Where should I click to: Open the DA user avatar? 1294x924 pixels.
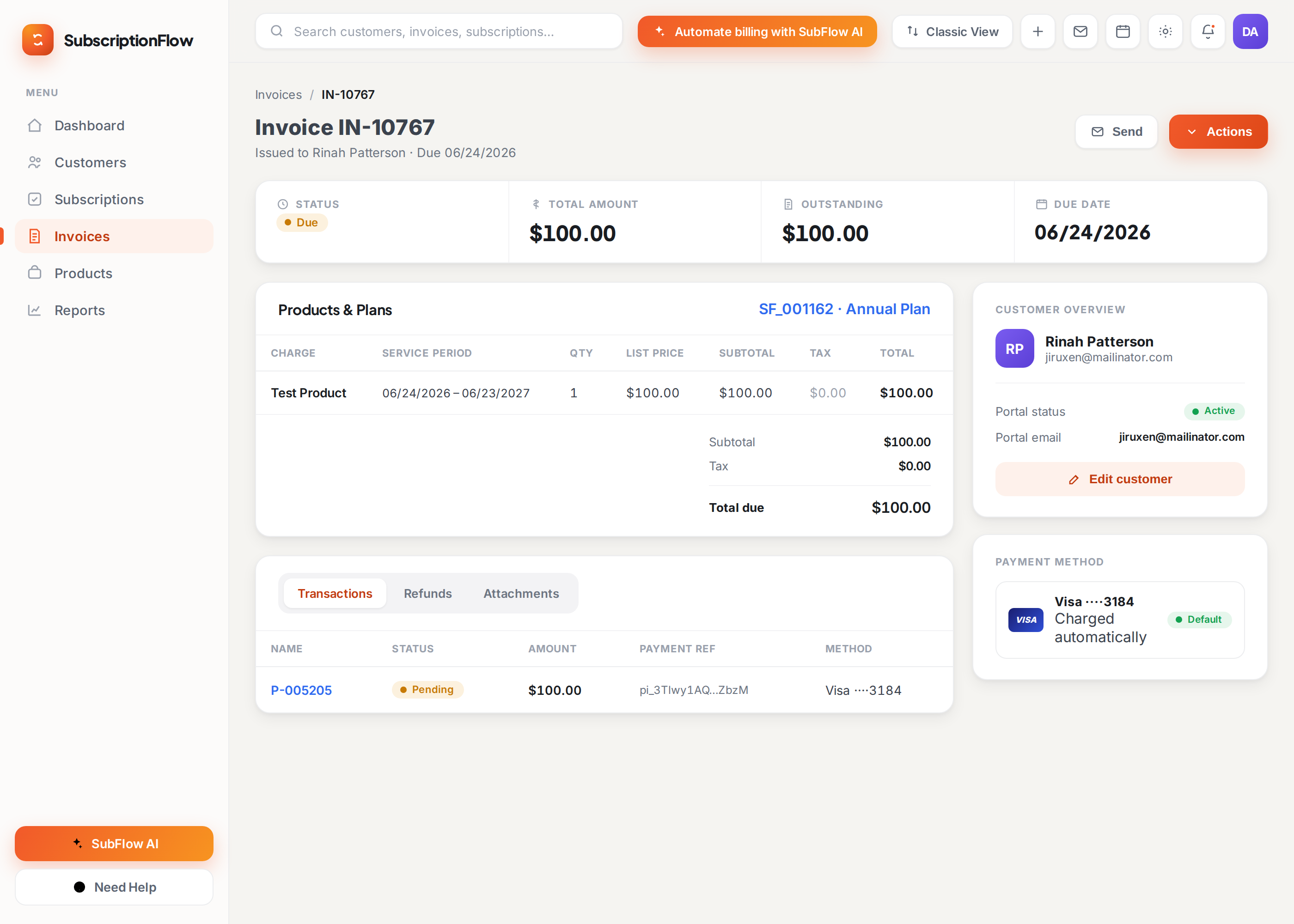(1250, 32)
